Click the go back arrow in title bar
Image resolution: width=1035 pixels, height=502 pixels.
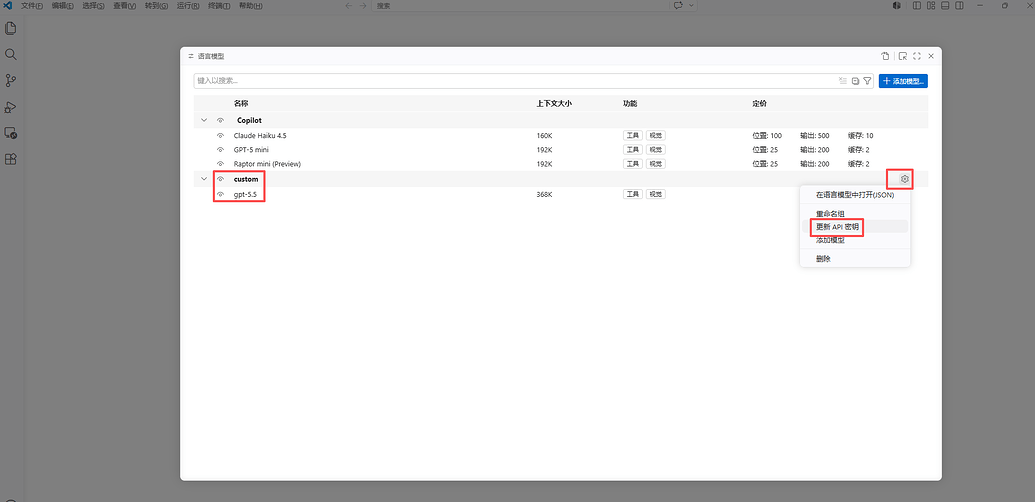(x=349, y=5)
